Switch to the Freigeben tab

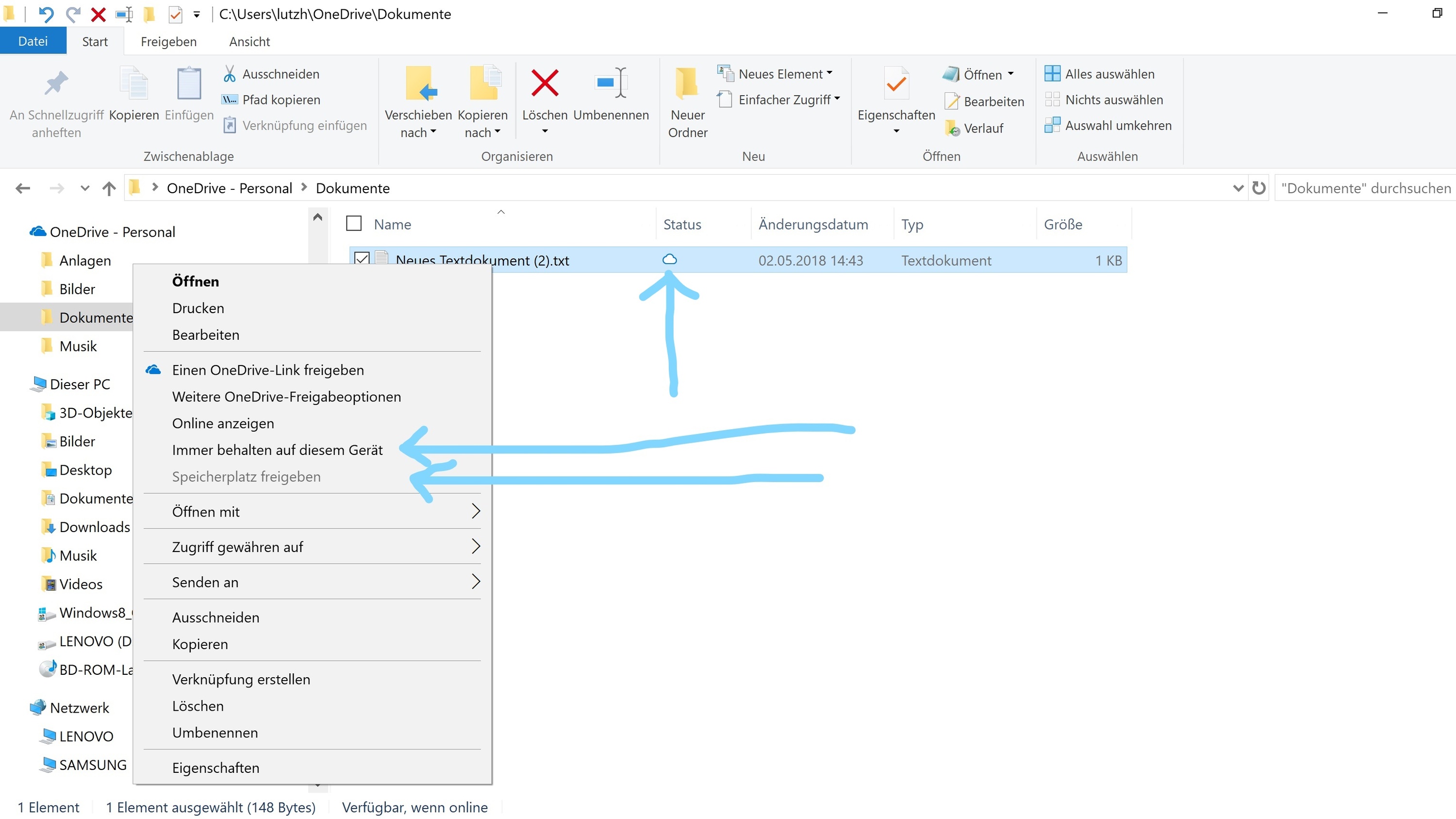tap(168, 42)
